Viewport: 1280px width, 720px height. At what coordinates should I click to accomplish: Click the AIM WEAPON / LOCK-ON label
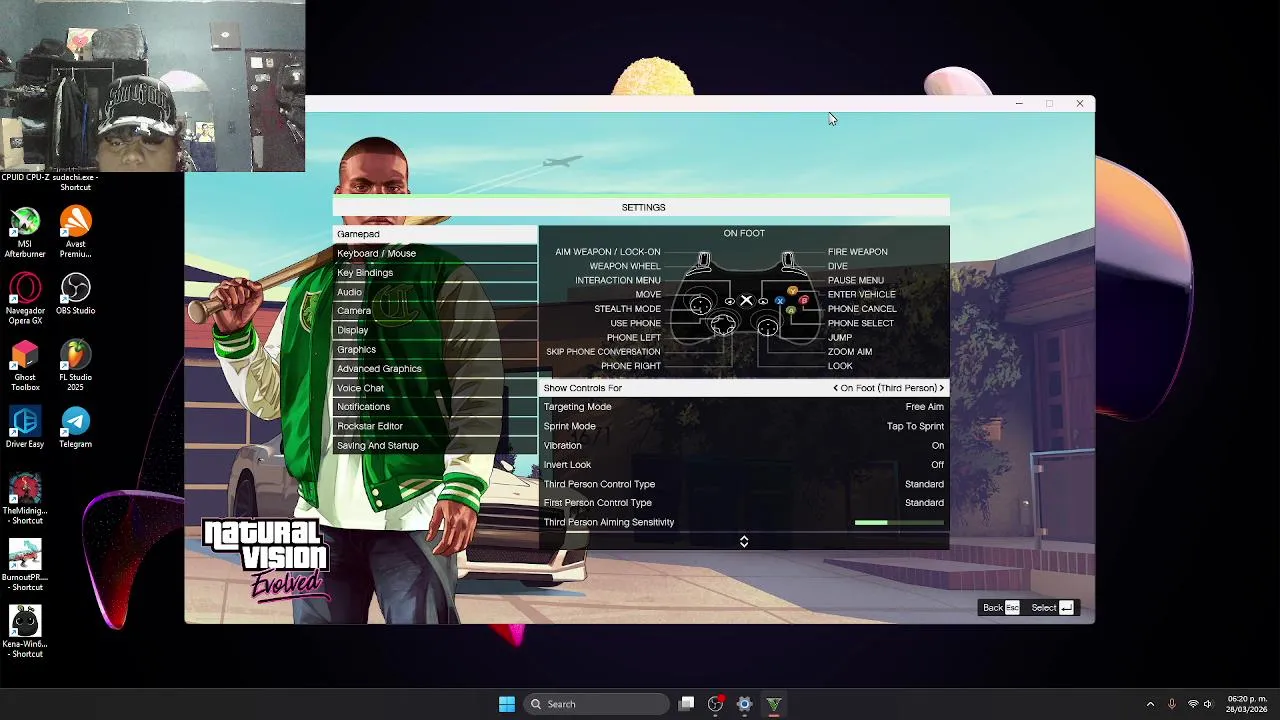[608, 252]
